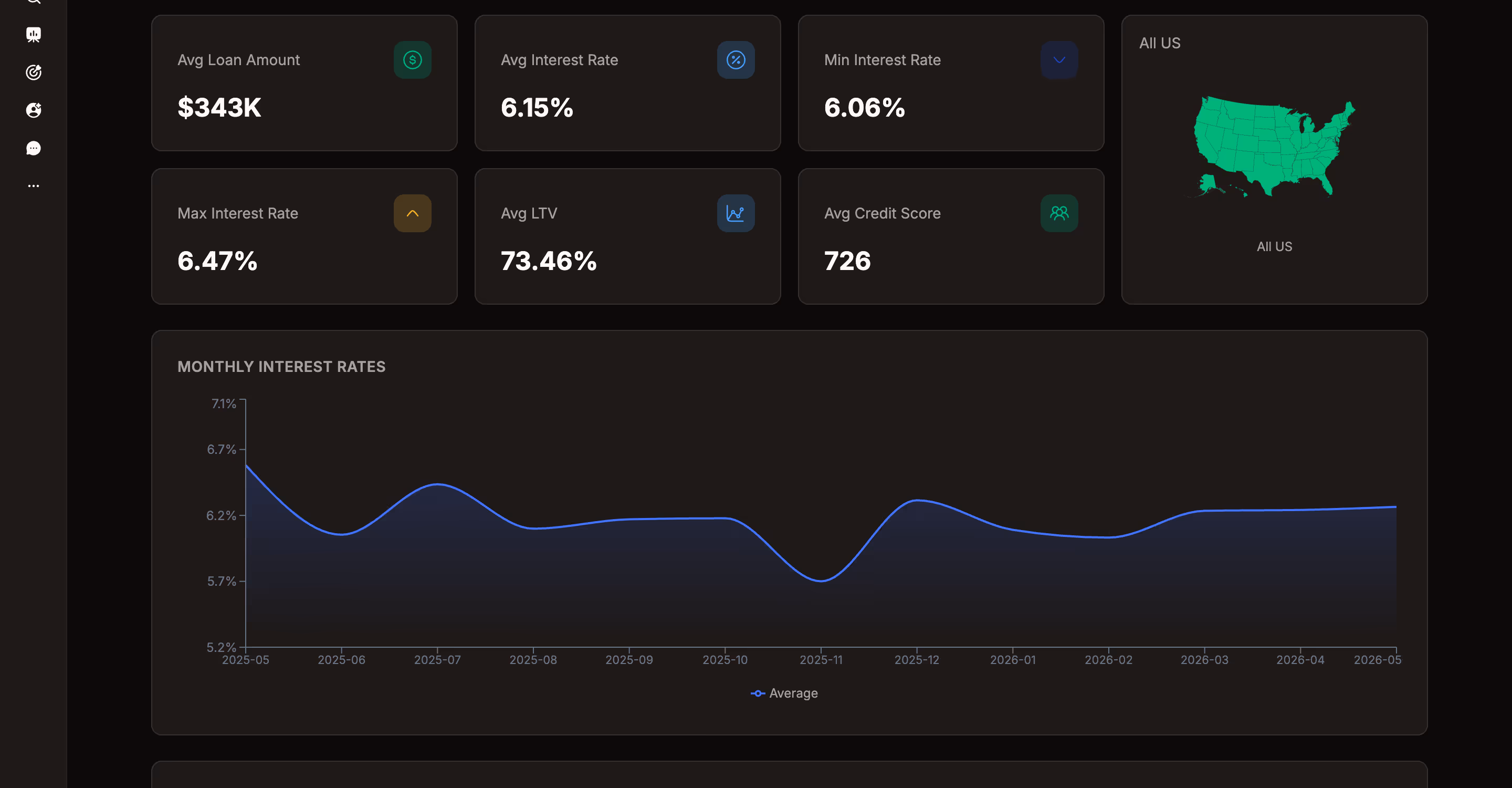Click the Monthly Interest Rates chart heading
Screen dimensions: 1512x788
point(281,366)
